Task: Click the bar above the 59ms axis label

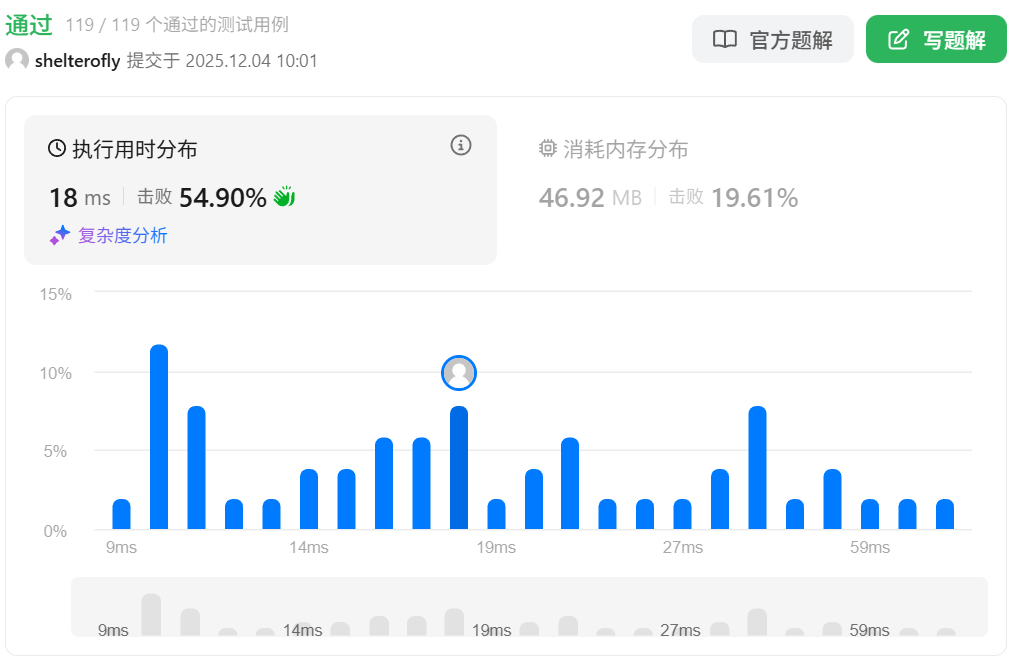Action: [x=870, y=514]
